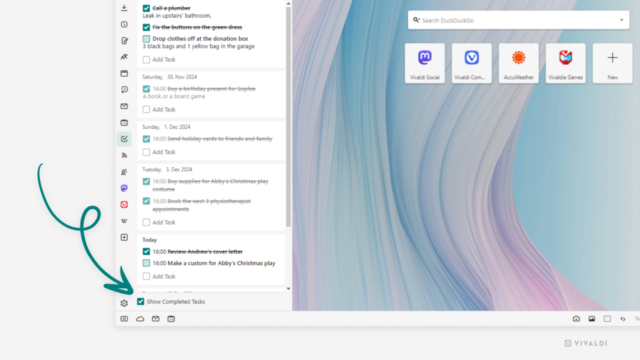Open the AccuWeather speed dial
The width and height of the screenshot is (640, 360).
coord(518,63)
